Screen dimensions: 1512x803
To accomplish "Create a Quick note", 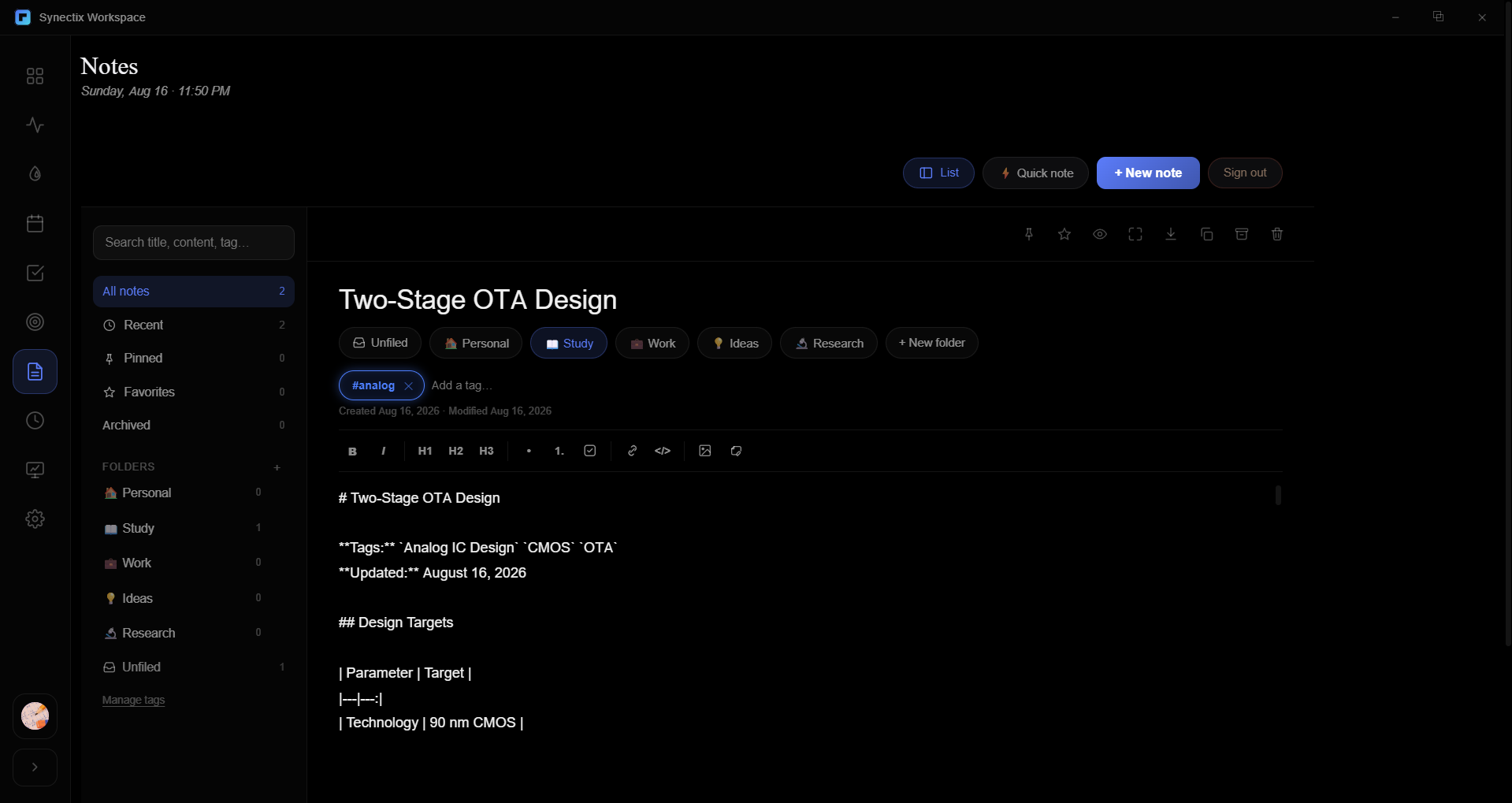I will (x=1035, y=173).
